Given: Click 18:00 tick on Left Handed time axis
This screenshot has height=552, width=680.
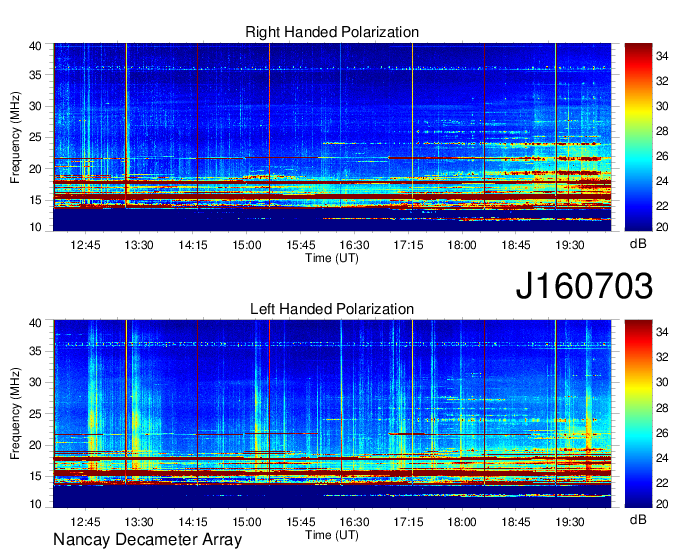Looking at the screenshot, I should coord(462,522).
